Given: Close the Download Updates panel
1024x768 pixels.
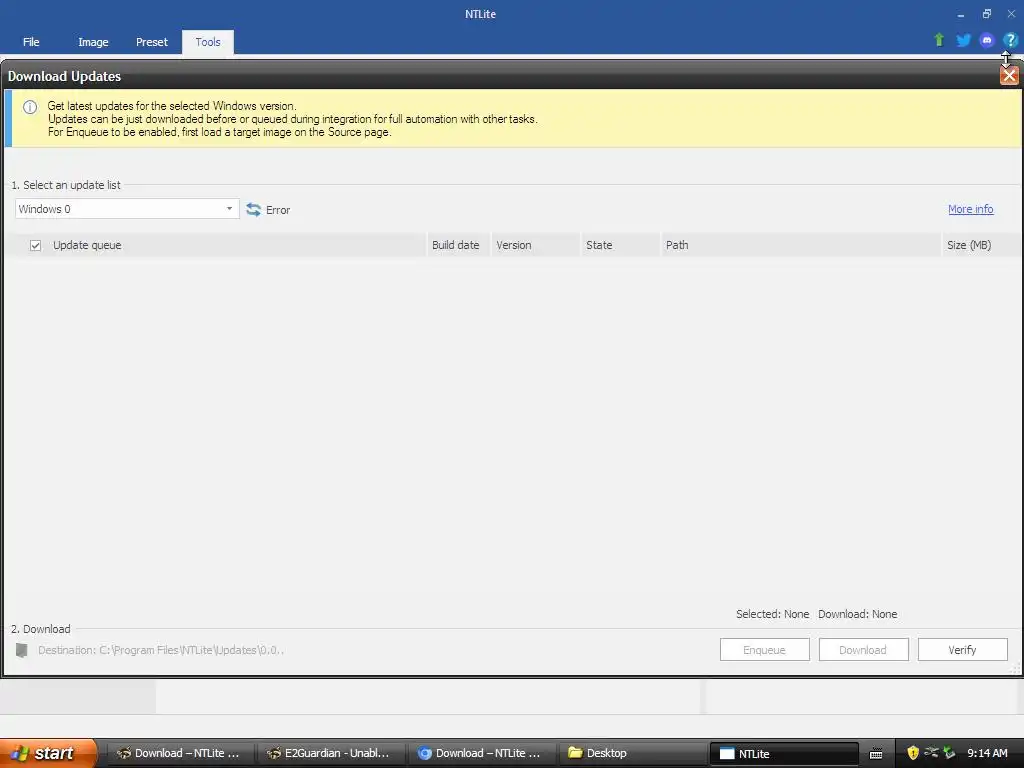Looking at the screenshot, I should [1009, 76].
